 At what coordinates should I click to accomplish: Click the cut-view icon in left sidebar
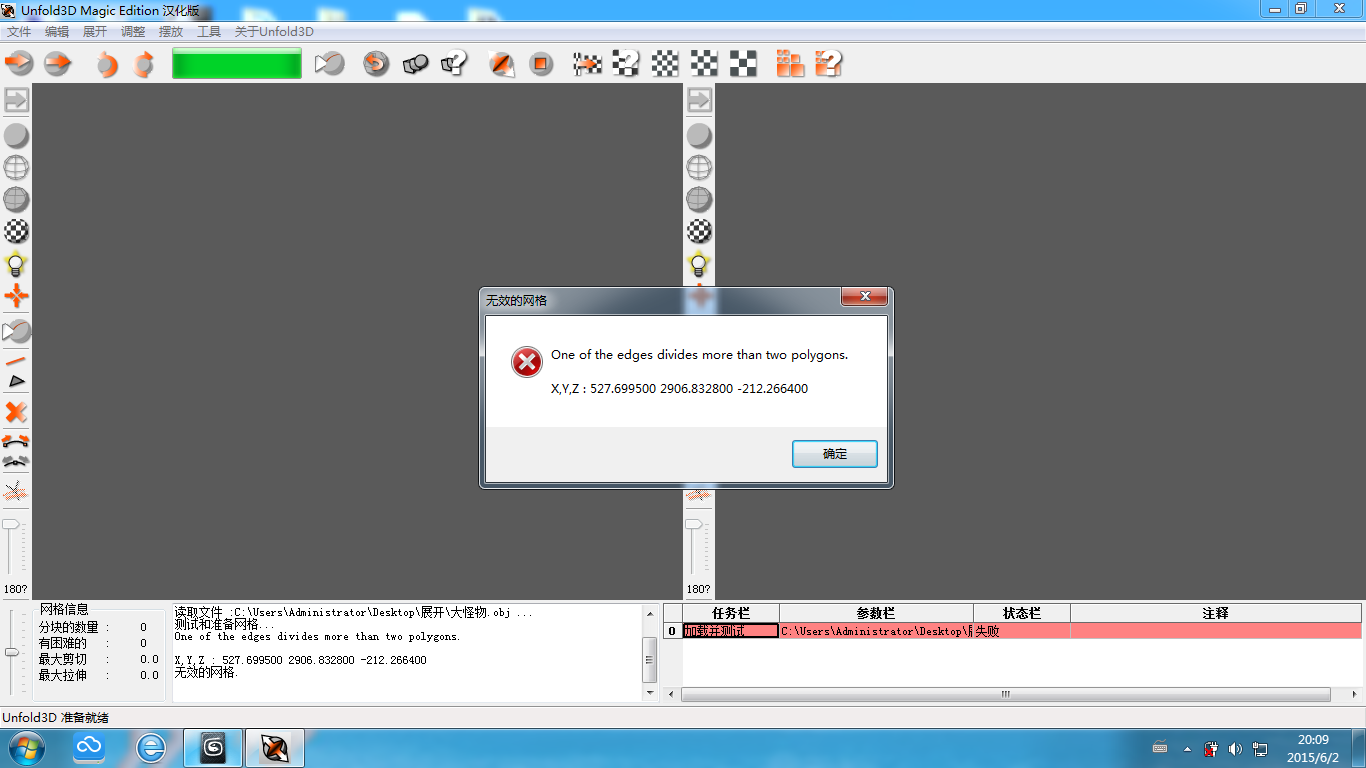(16, 331)
